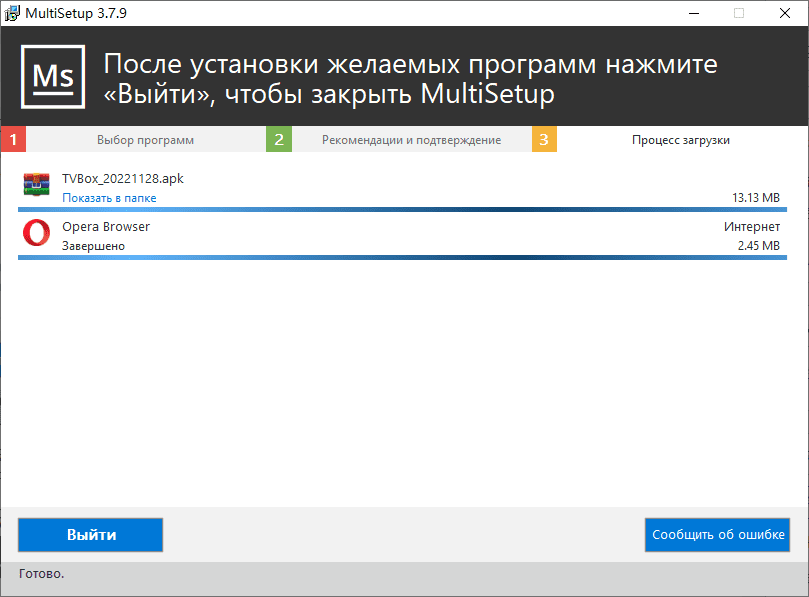
Task: Minimize the MultiSetup window
Action: point(694,13)
